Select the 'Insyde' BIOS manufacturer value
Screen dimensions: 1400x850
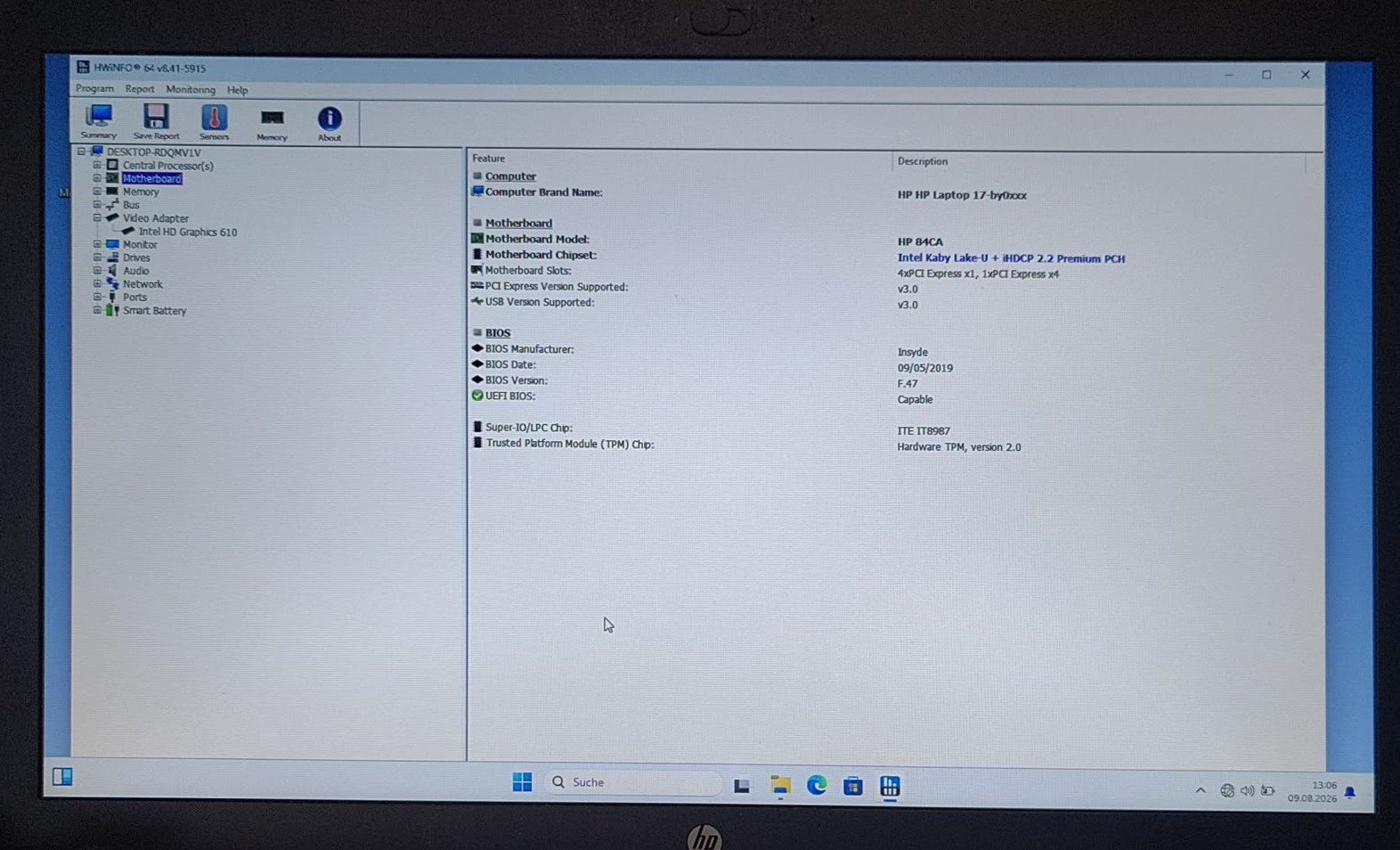(x=912, y=352)
